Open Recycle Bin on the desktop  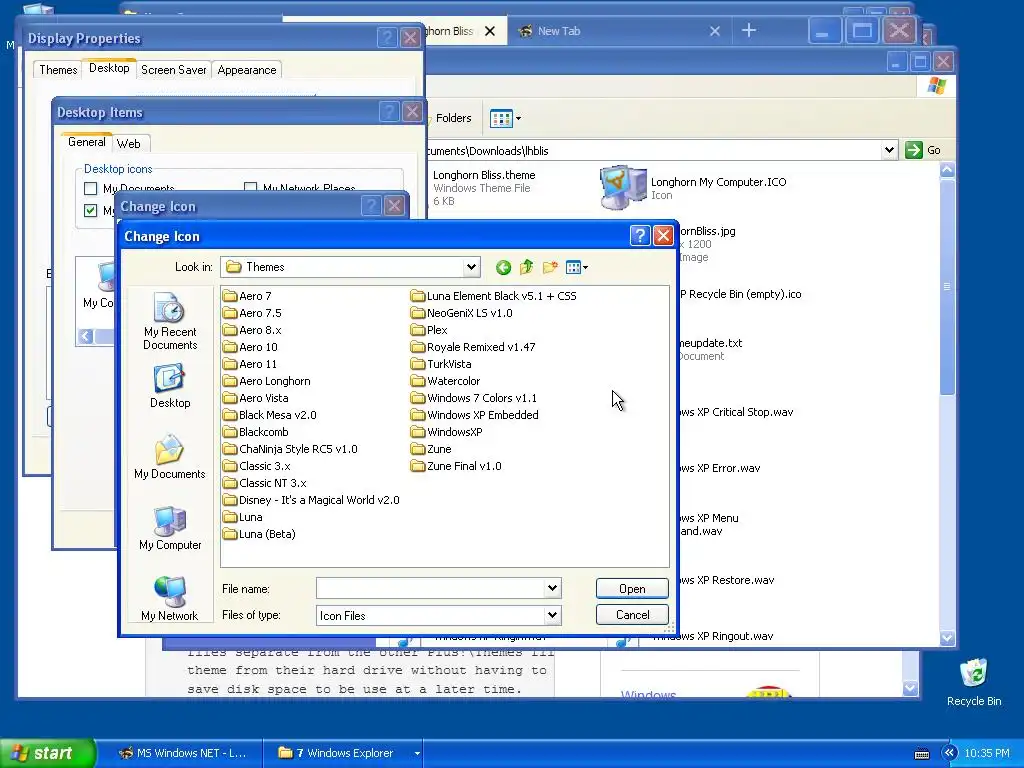pos(973,682)
